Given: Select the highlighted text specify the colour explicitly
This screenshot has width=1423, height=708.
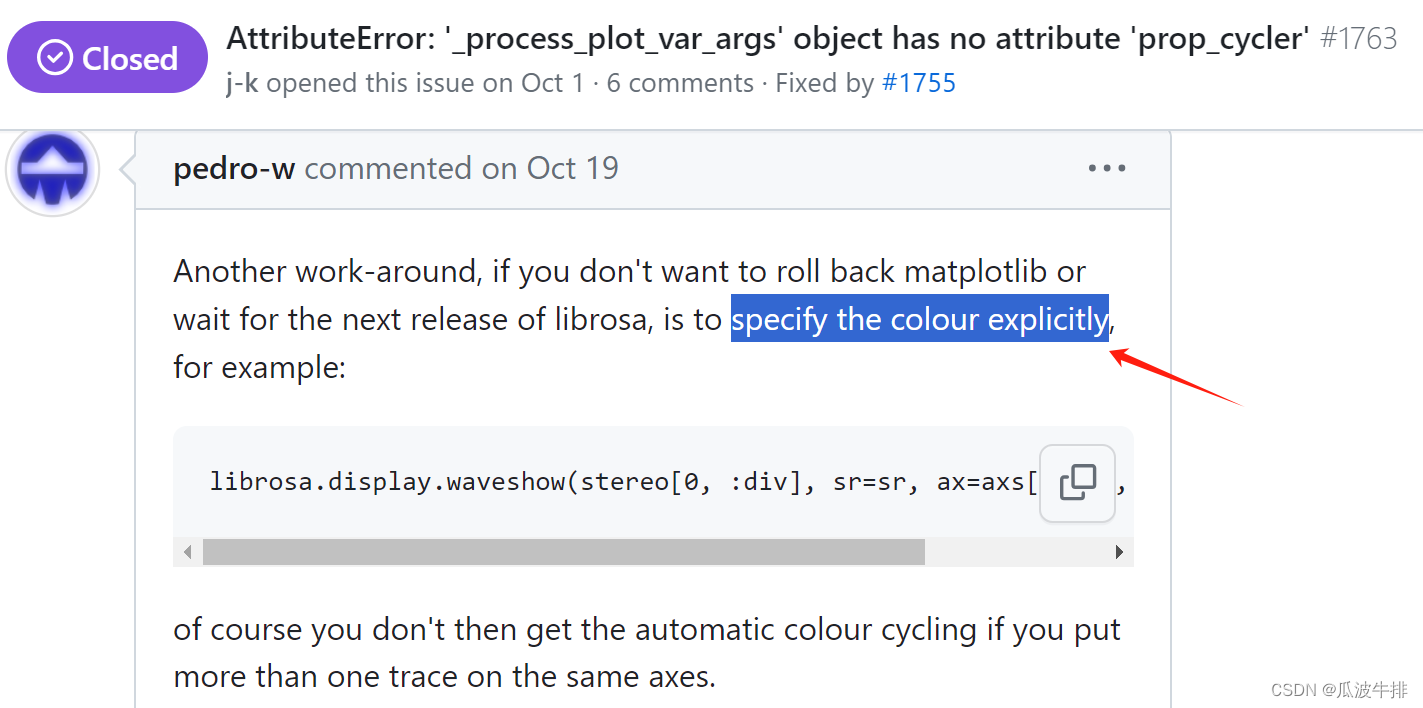Looking at the screenshot, I should tap(920, 318).
